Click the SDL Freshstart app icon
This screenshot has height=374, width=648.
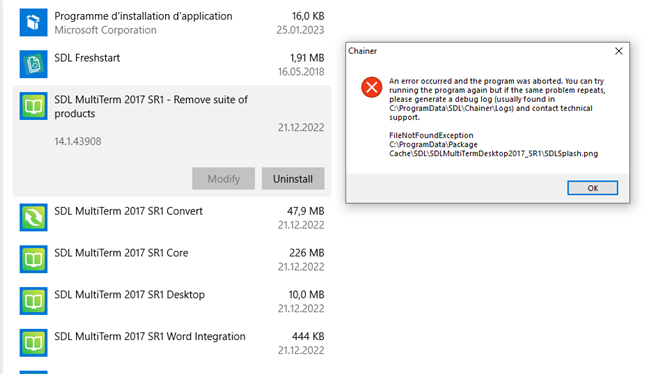point(33,64)
